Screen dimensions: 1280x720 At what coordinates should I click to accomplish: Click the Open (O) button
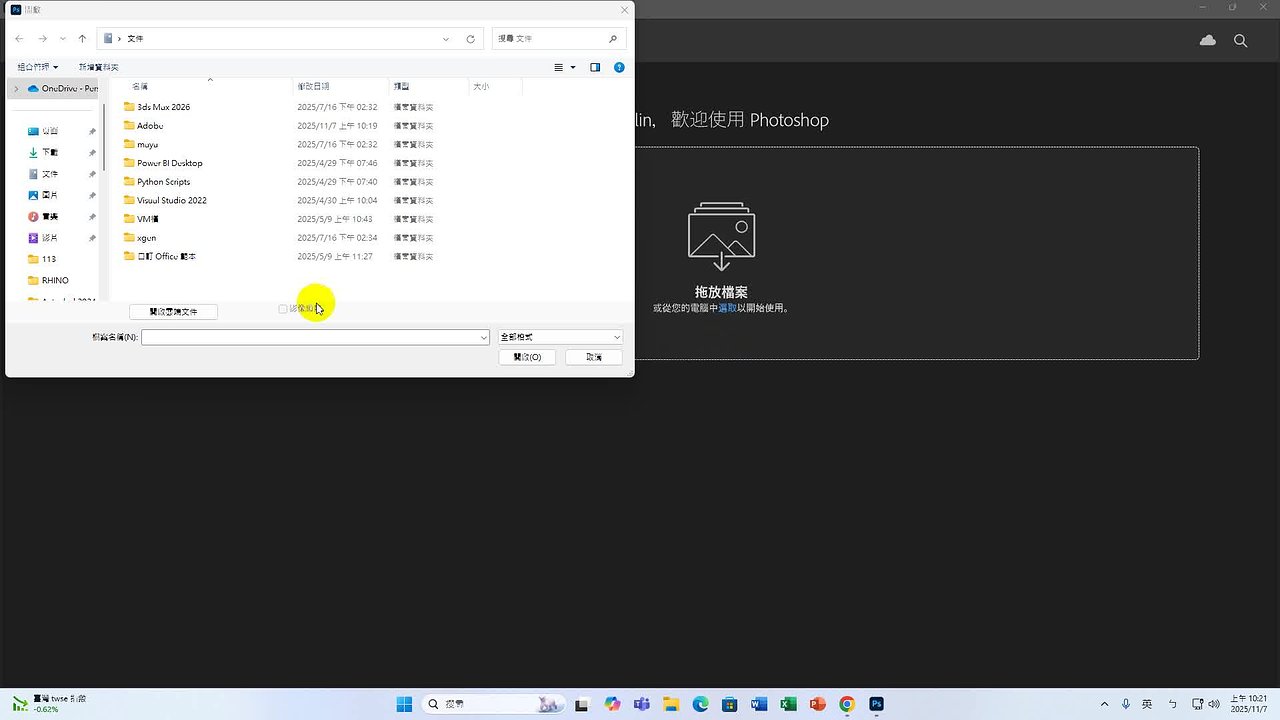527,357
